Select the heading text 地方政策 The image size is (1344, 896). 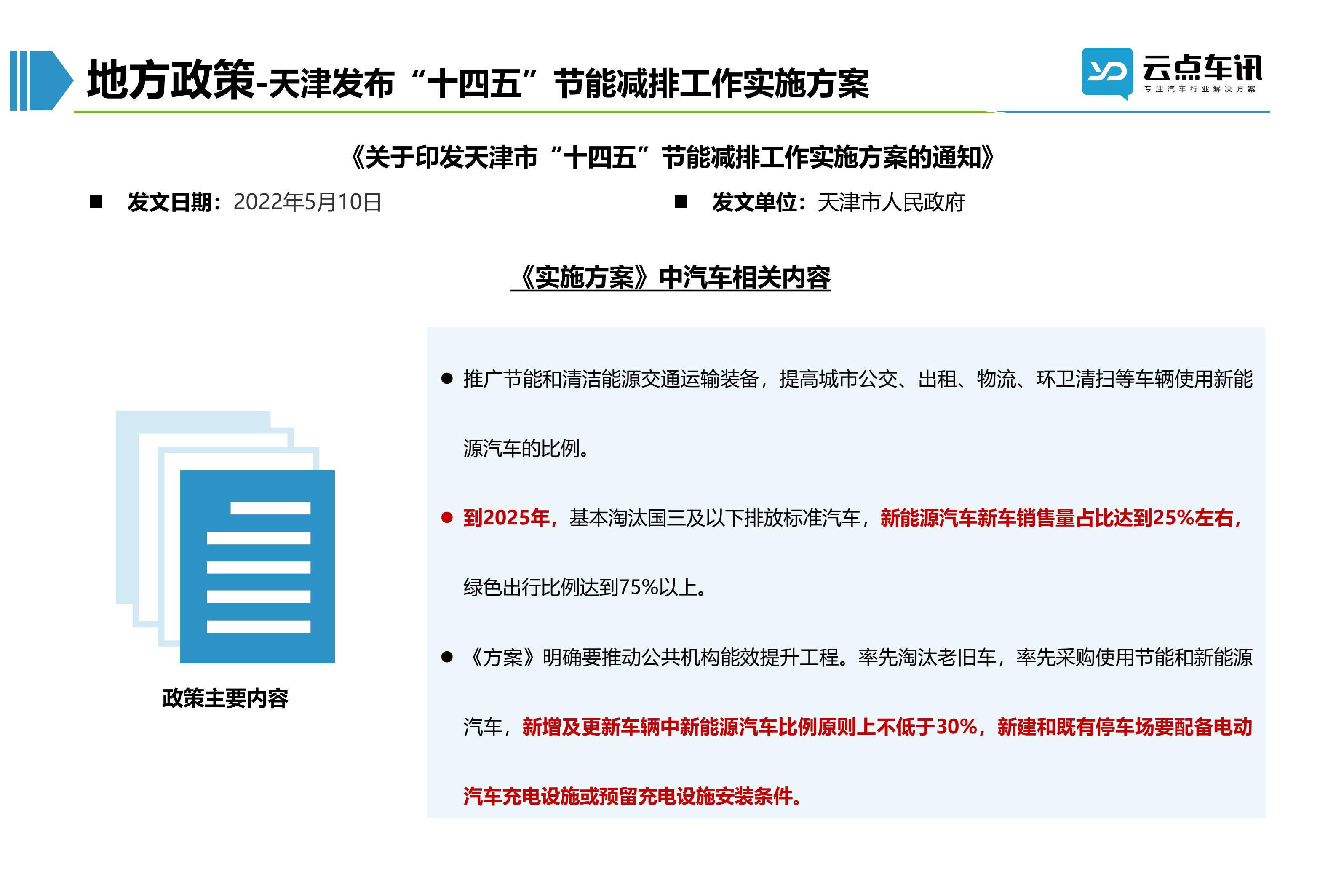(171, 80)
